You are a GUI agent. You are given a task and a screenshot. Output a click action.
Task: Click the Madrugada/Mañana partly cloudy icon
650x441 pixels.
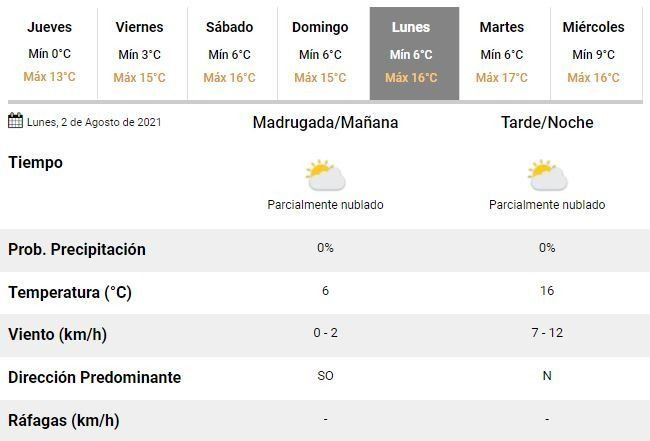click(325, 176)
